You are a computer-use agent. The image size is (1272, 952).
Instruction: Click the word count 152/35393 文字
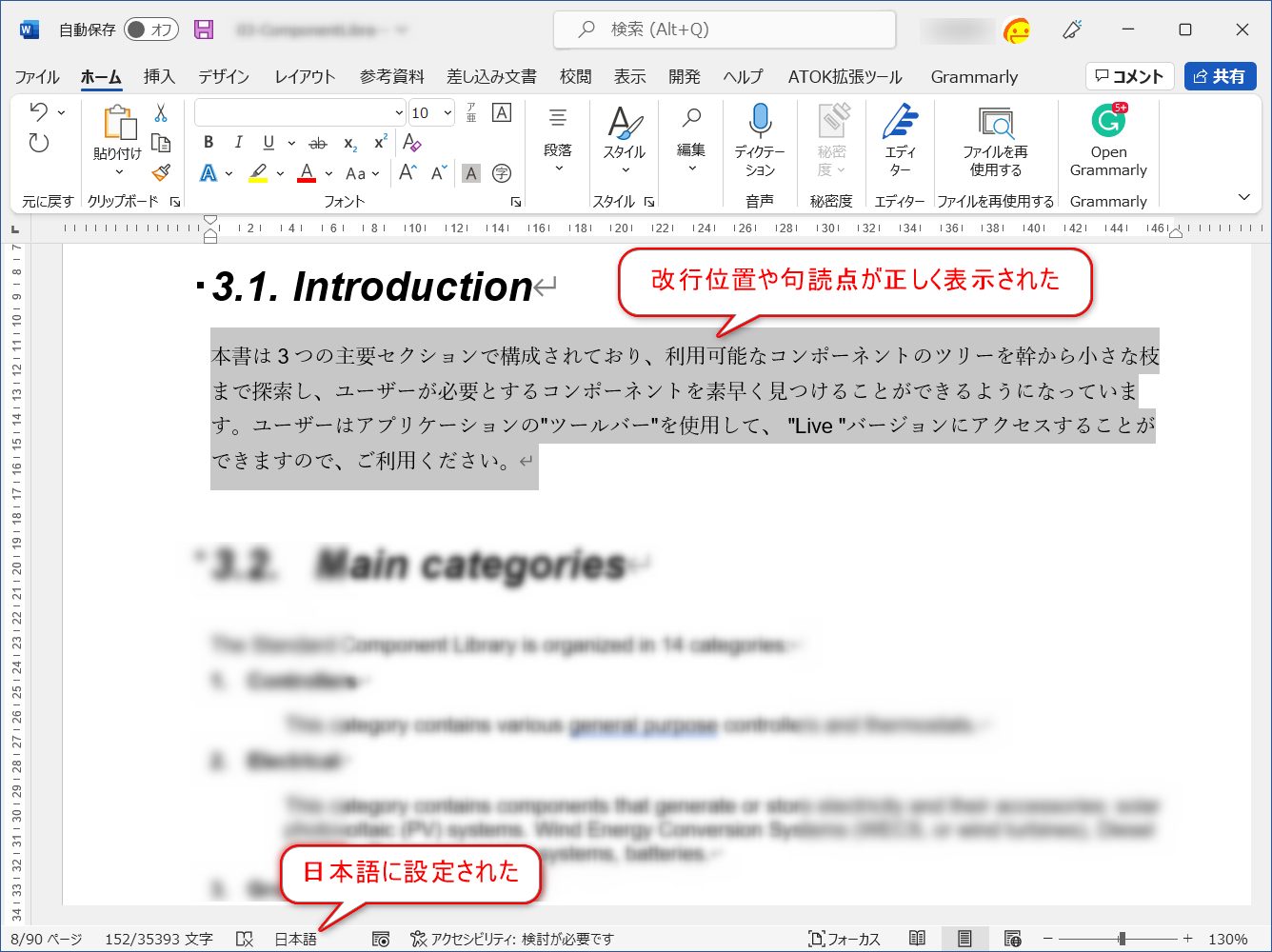(x=159, y=939)
